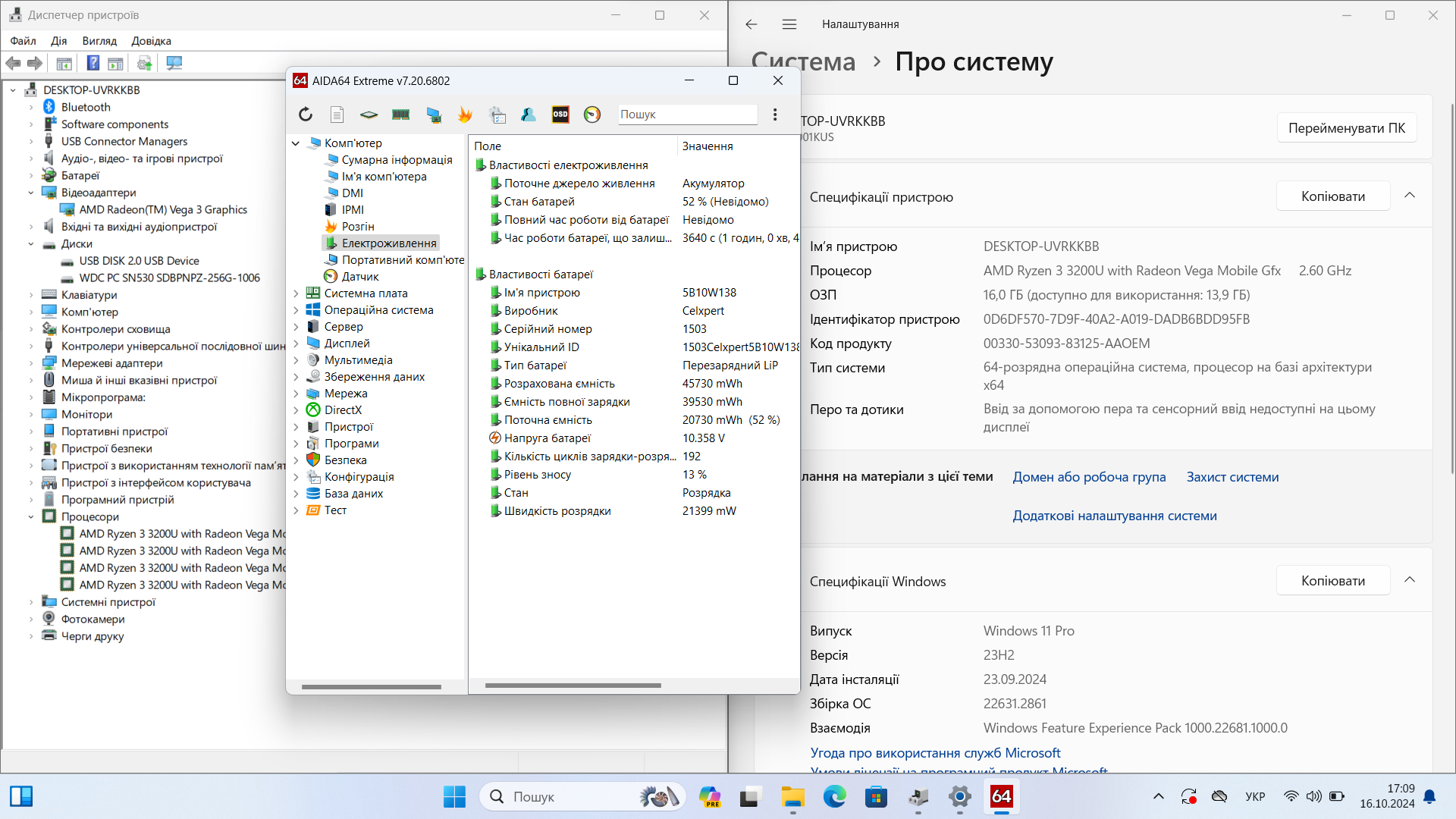Screen dimensions: 1456x819
Task: Click Копіювати button for device specifications
Action: pyautogui.click(x=1333, y=196)
